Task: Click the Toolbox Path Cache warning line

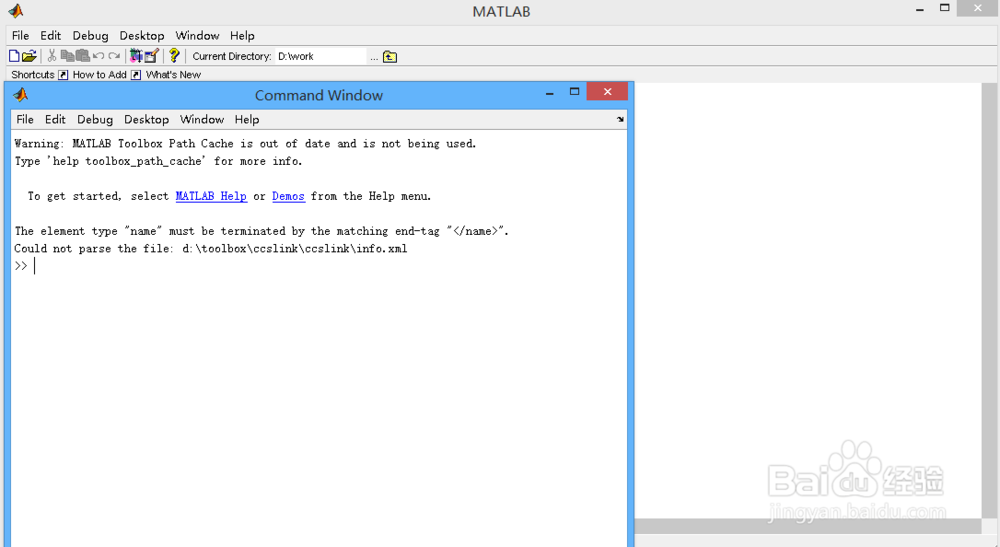Action: (245, 143)
